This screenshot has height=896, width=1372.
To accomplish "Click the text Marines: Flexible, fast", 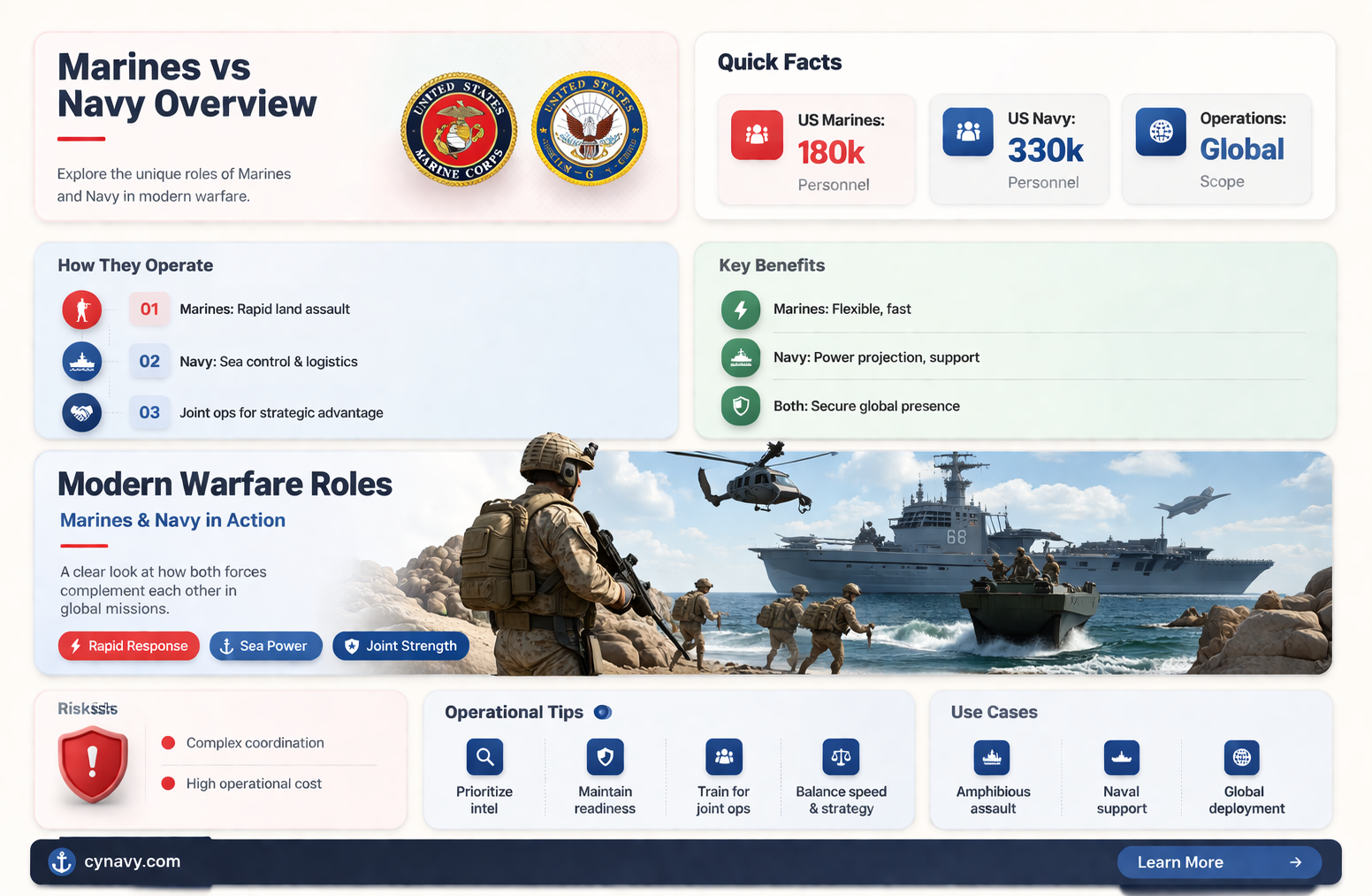I will 842,310.
